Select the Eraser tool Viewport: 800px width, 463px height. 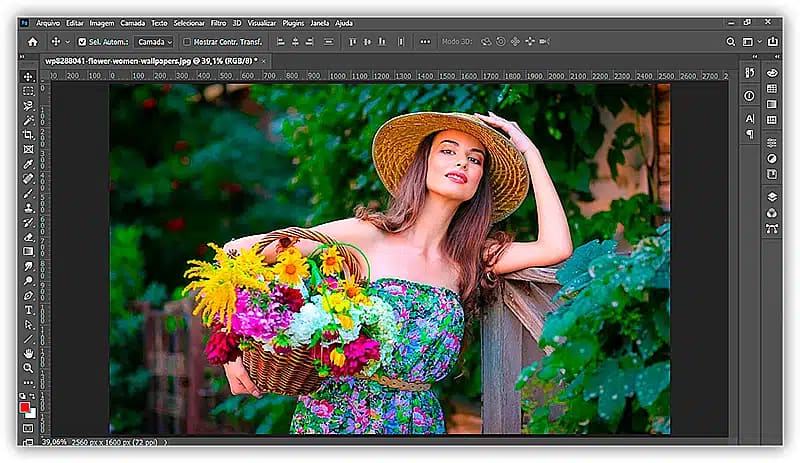(x=28, y=237)
